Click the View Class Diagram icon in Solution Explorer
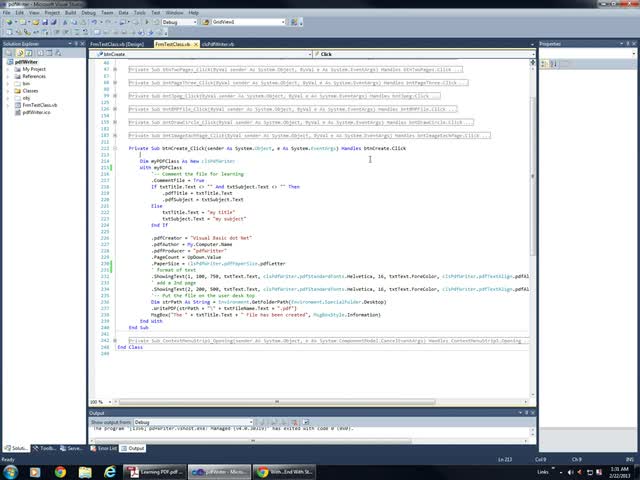The width and height of the screenshot is (640, 480). [x=58, y=53]
